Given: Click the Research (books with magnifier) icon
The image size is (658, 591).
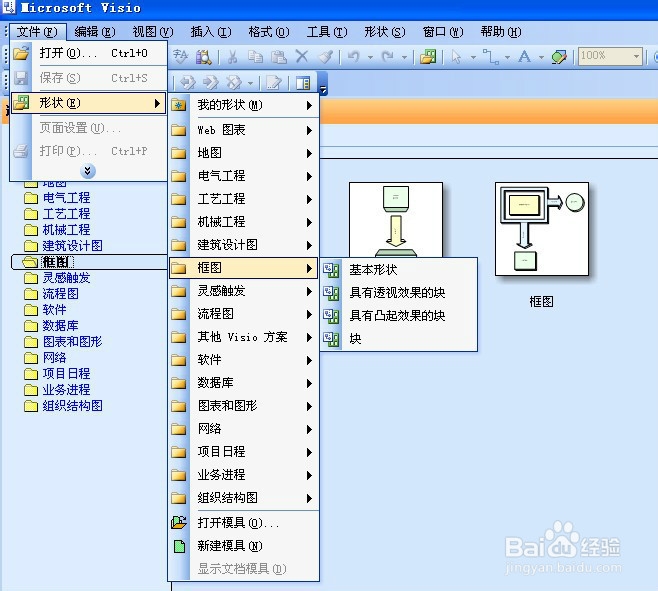Looking at the screenshot, I should pos(204,56).
